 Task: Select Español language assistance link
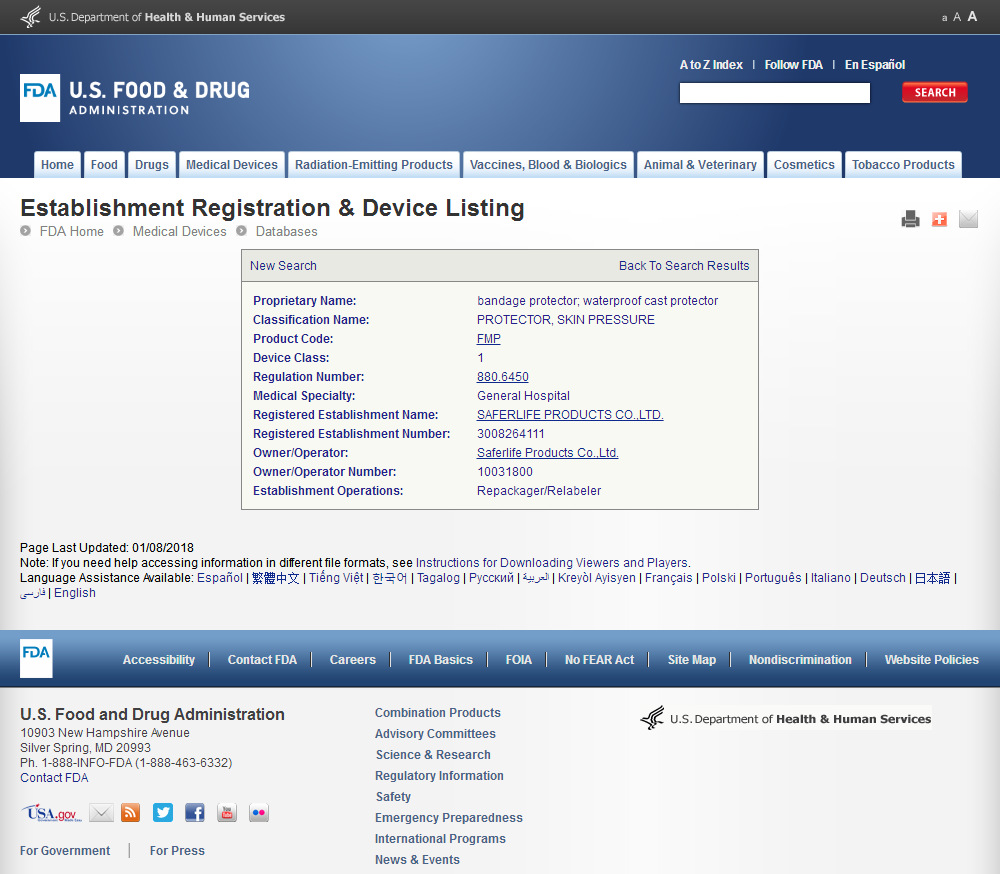click(x=220, y=578)
